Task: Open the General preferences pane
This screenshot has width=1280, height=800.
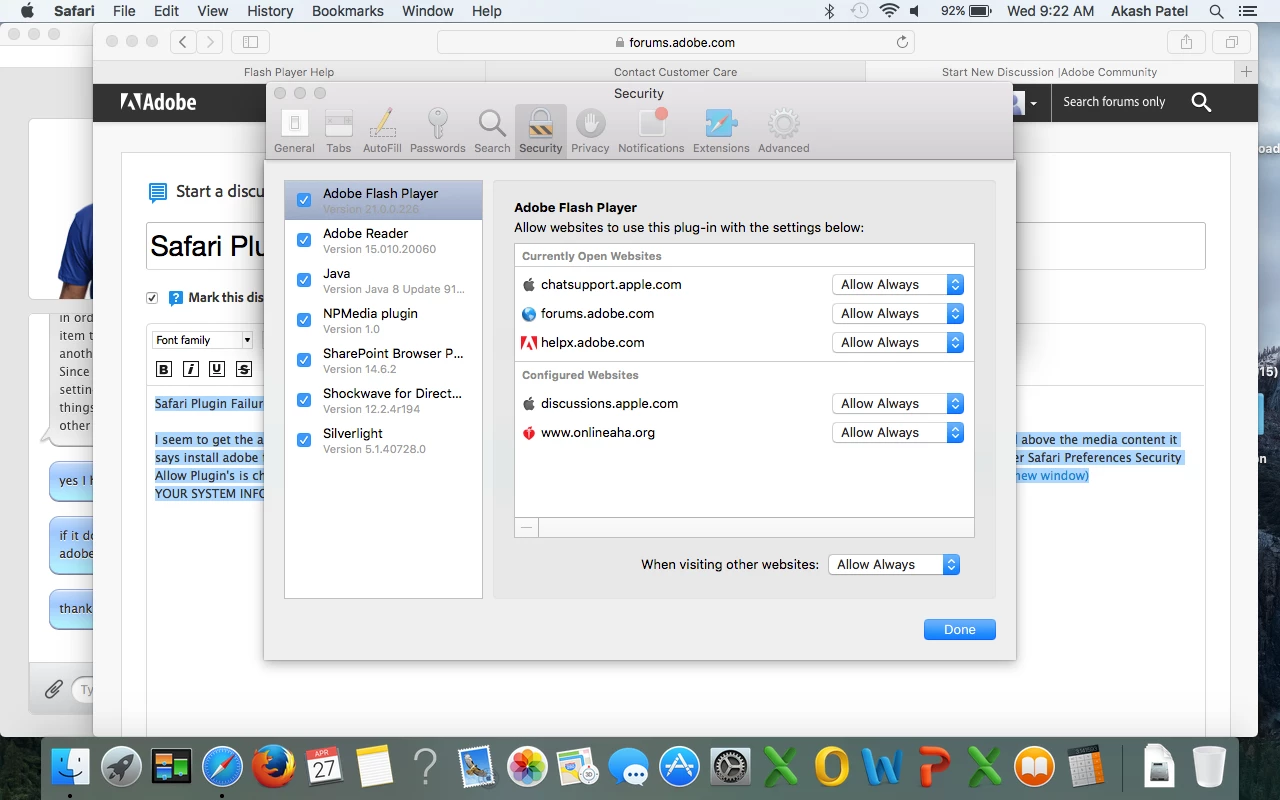Action: (294, 132)
